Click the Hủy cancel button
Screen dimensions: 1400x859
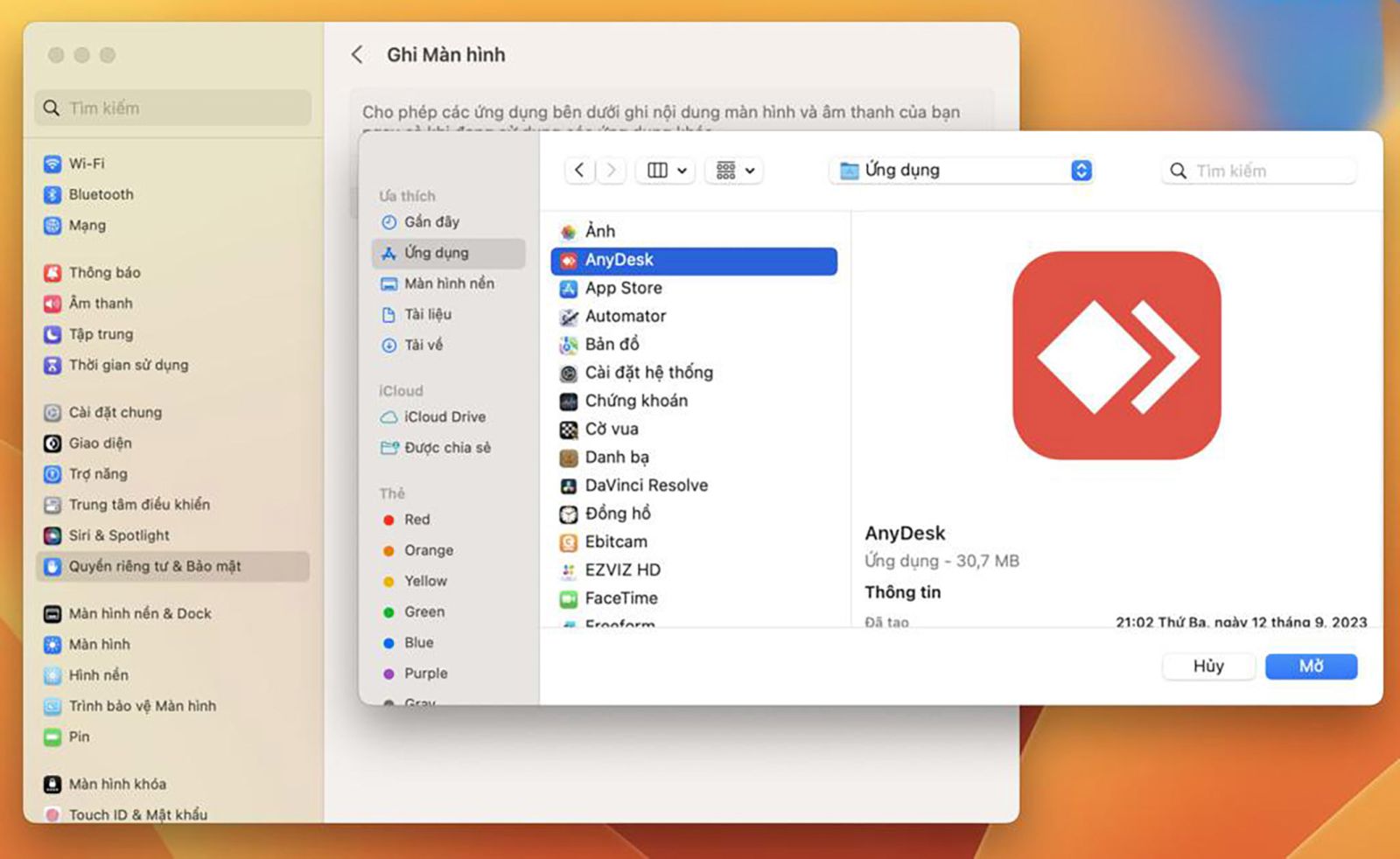point(1208,667)
